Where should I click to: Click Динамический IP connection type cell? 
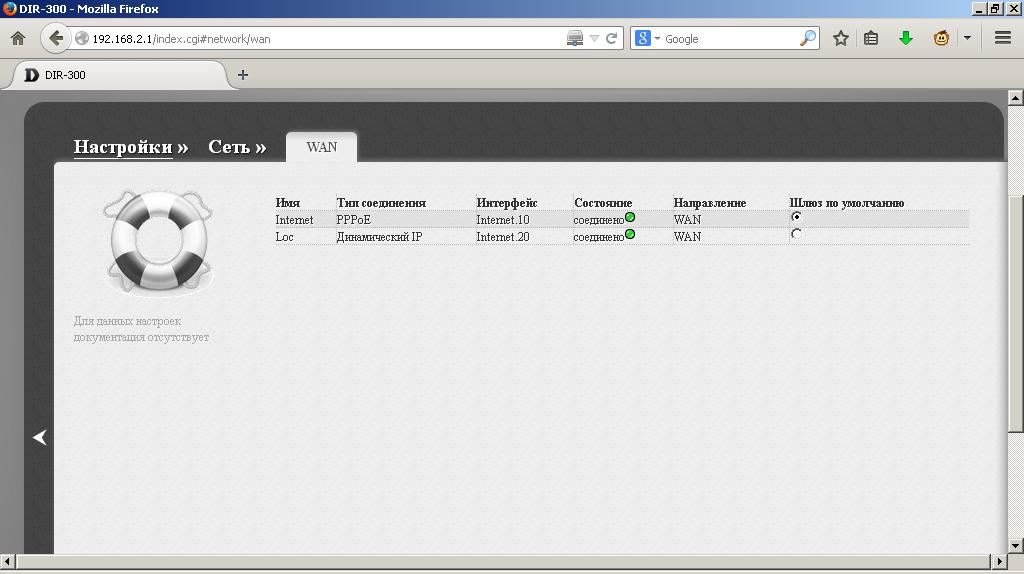pos(379,237)
